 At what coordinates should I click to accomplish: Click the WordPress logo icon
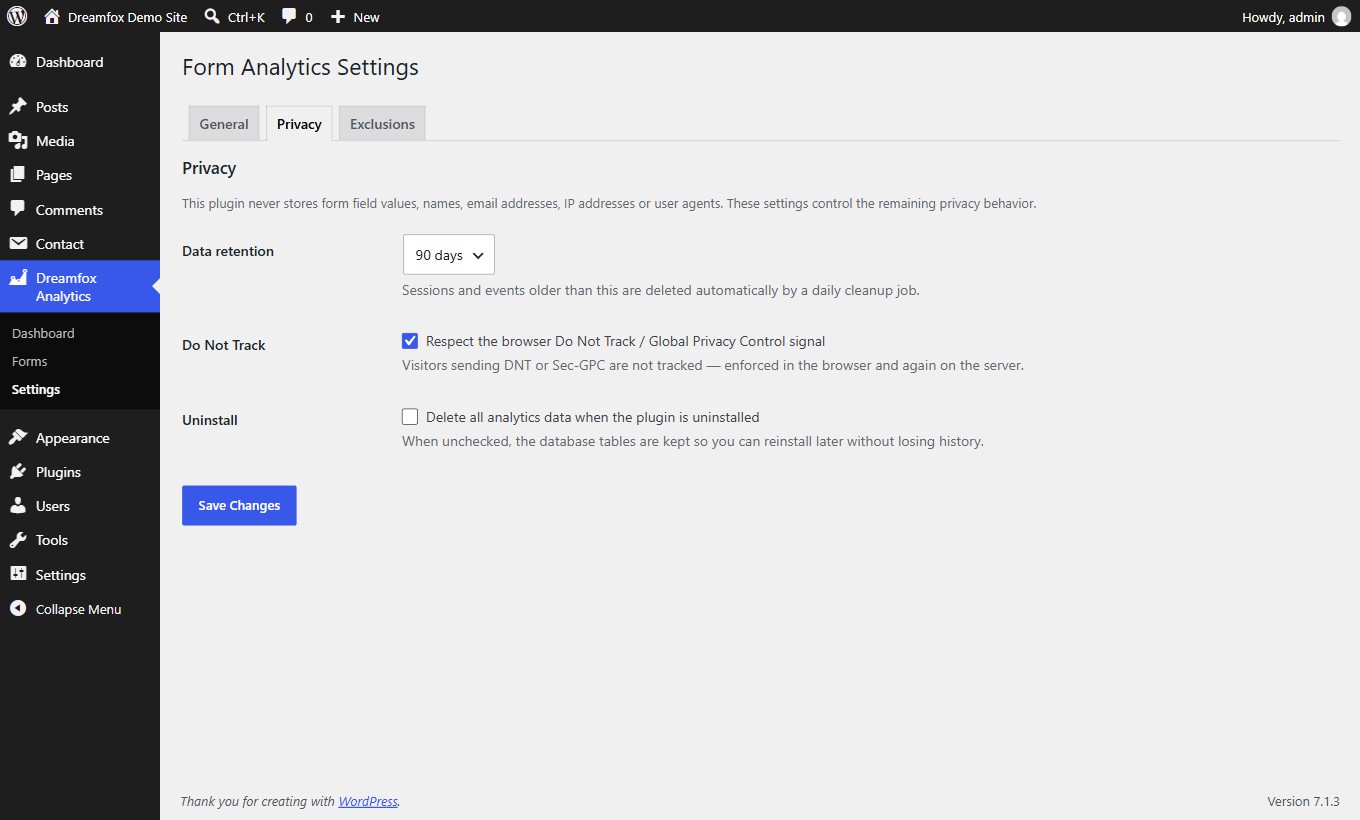pos(17,16)
